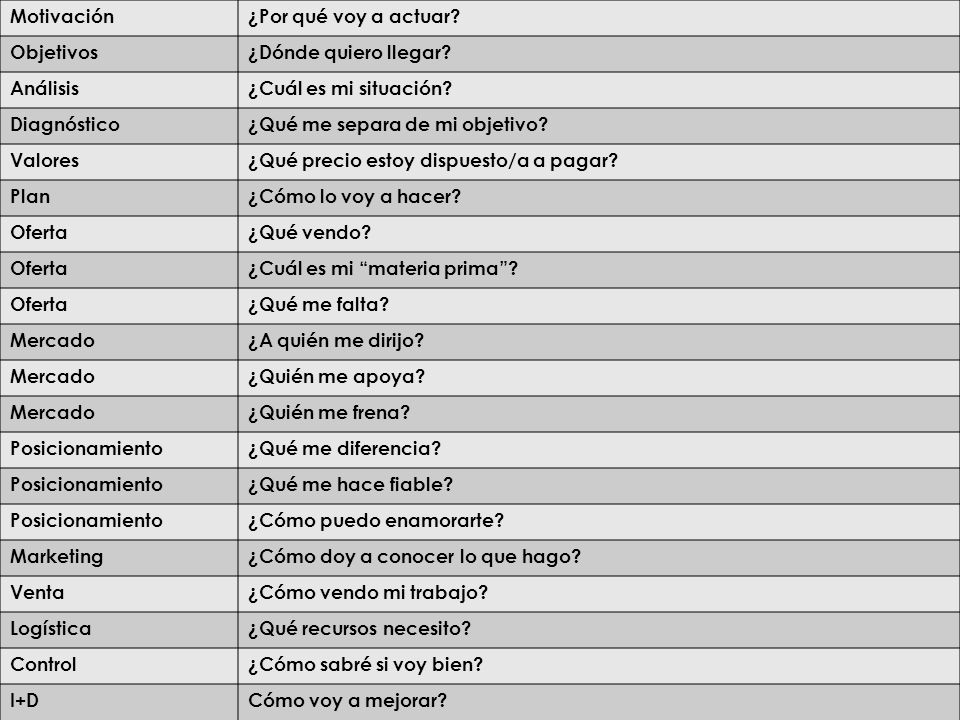Click the '¿Quién me apoya?' cell

pyautogui.click(x=599, y=377)
